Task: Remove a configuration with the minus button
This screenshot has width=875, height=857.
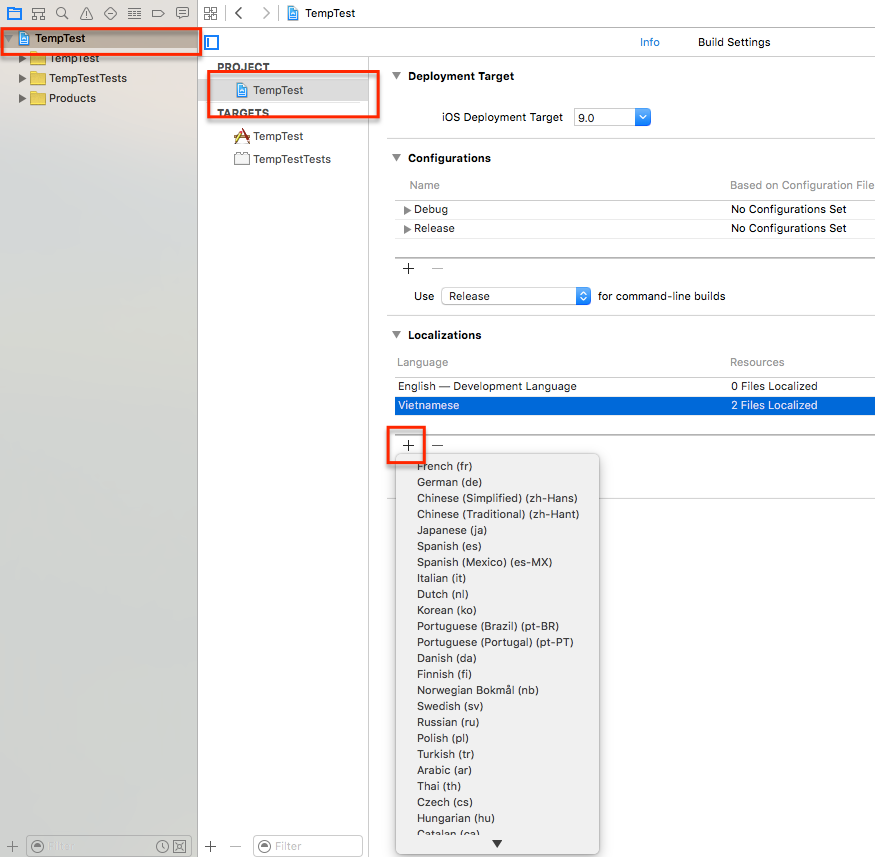Action: (x=438, y=268)
